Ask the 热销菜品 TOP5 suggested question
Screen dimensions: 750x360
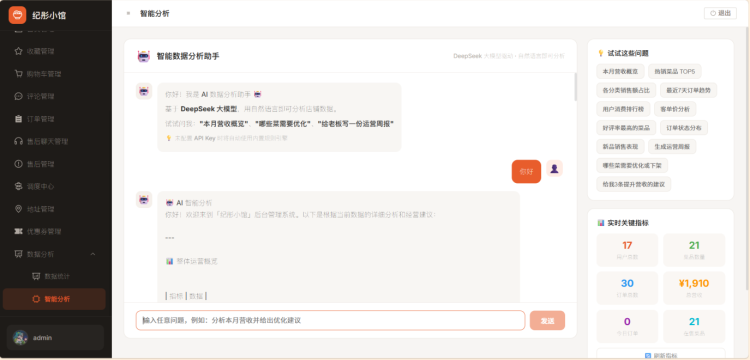coord(674,71)
